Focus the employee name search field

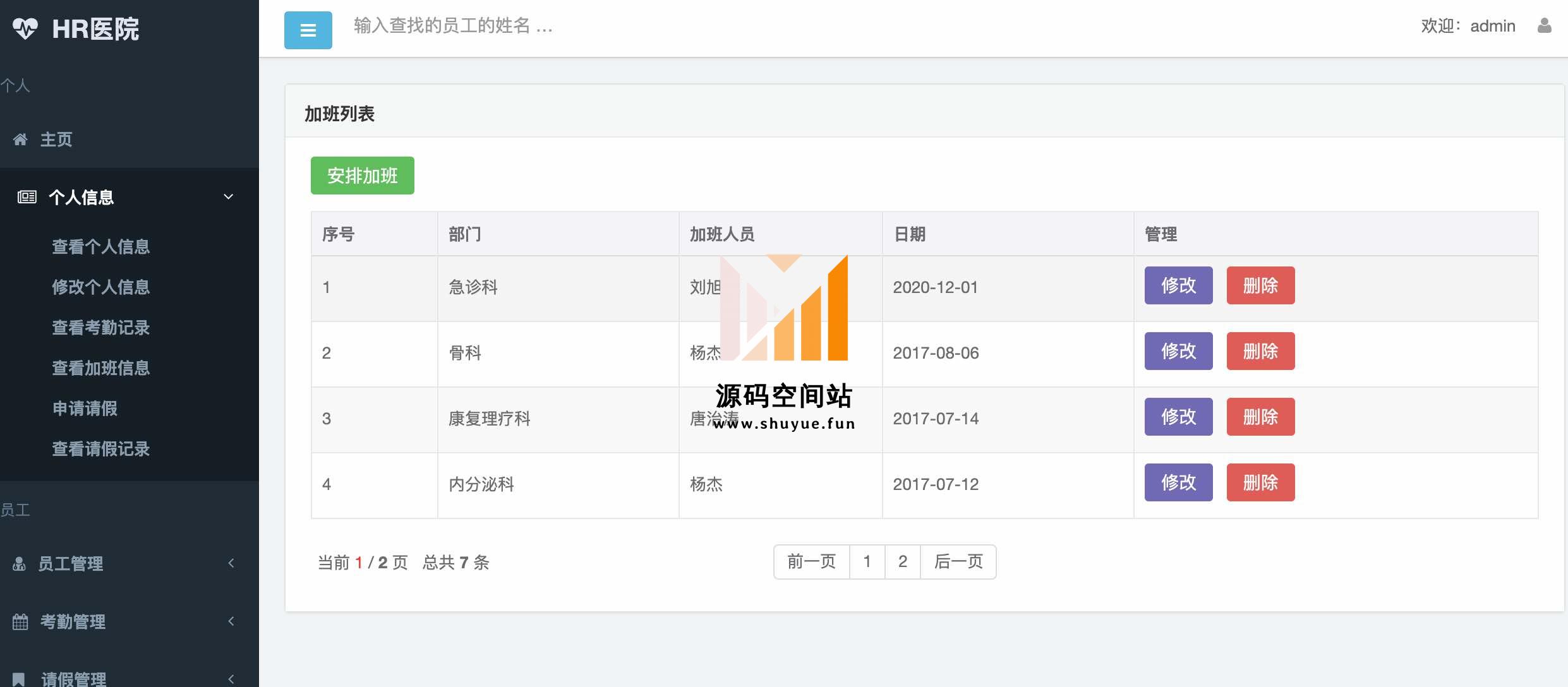[x=452, y=26]
